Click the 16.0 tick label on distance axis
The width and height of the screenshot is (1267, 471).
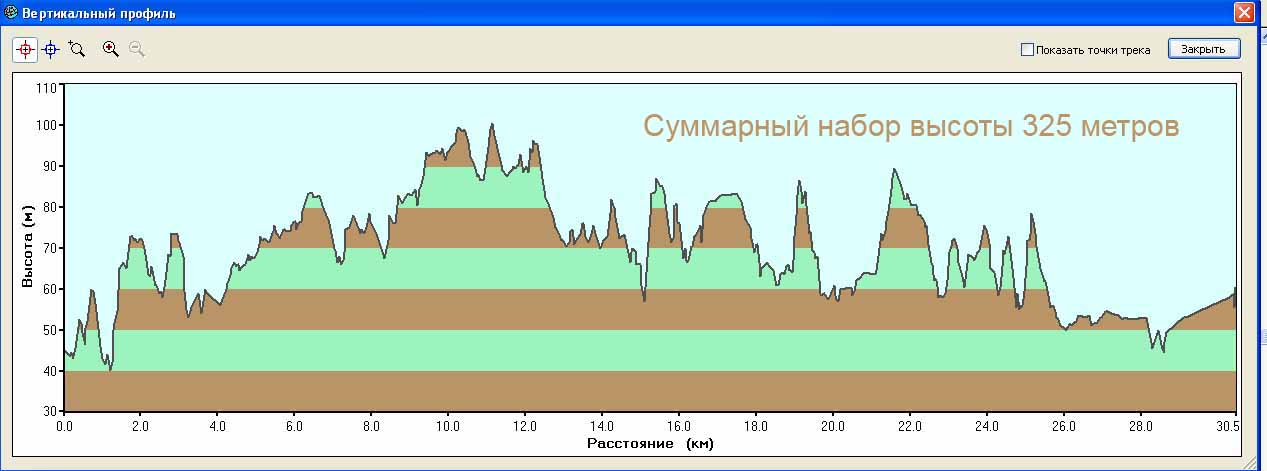point(679,424)
